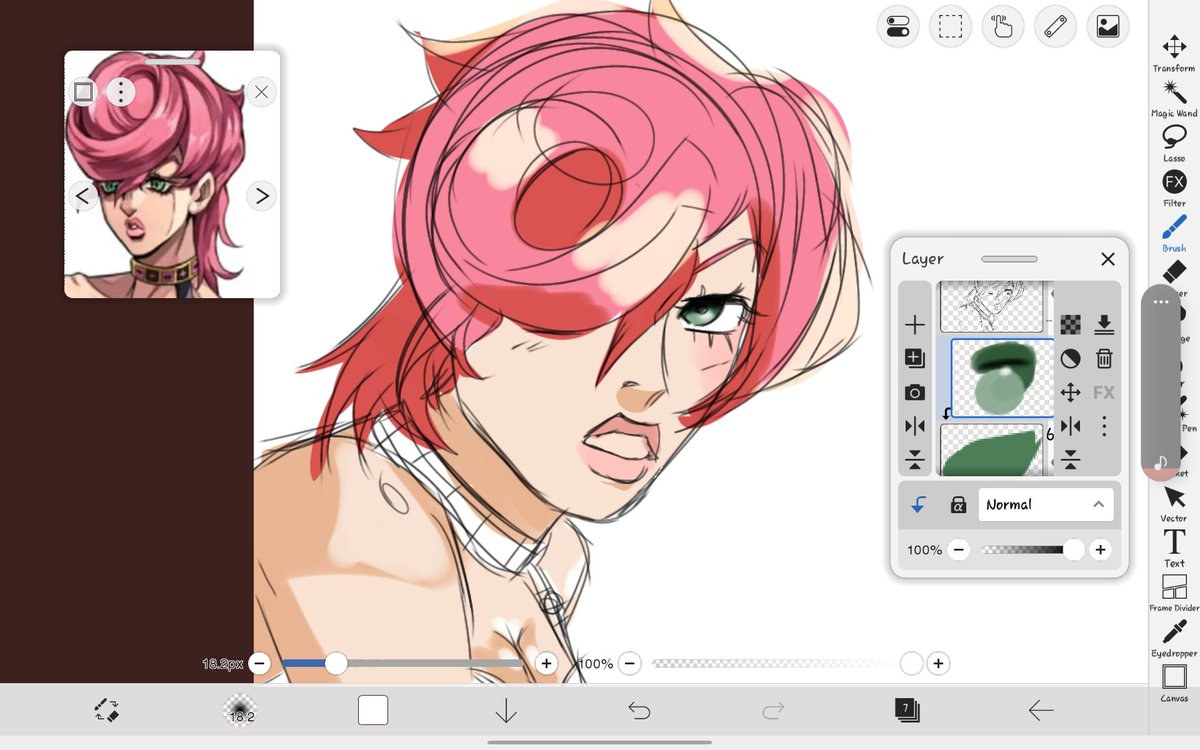Increase brush thickness with plus button

(x=546, y=663)
